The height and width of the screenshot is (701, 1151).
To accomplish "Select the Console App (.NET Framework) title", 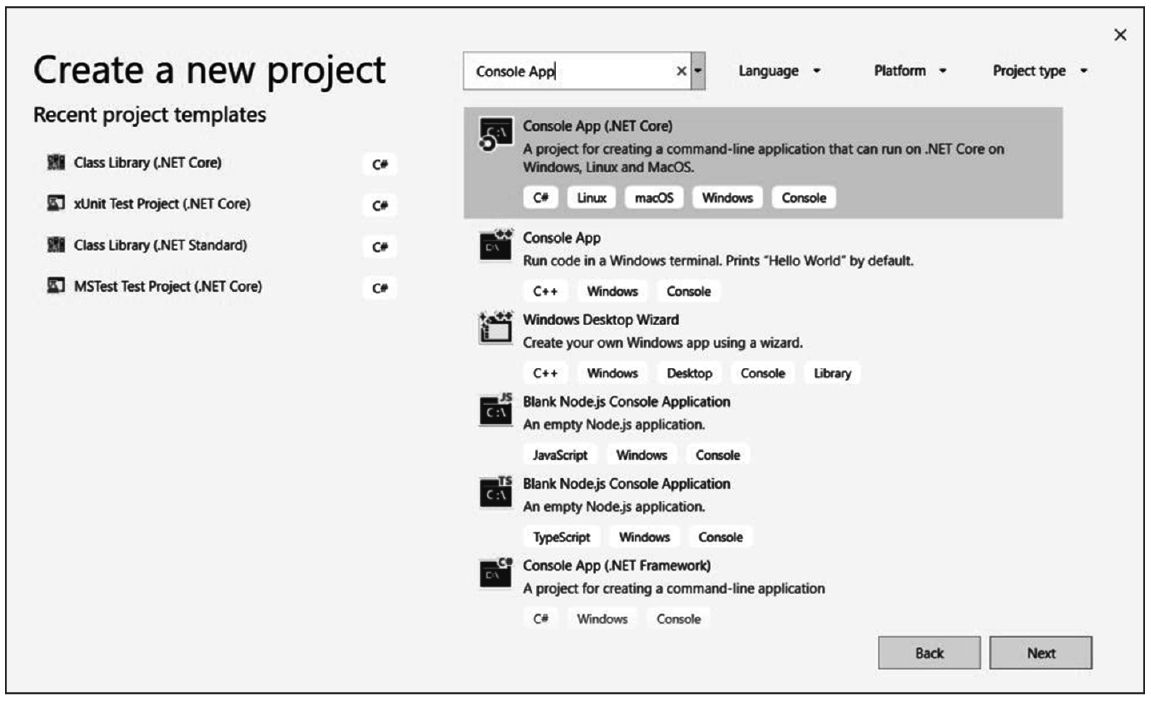I will click(617, 565).
